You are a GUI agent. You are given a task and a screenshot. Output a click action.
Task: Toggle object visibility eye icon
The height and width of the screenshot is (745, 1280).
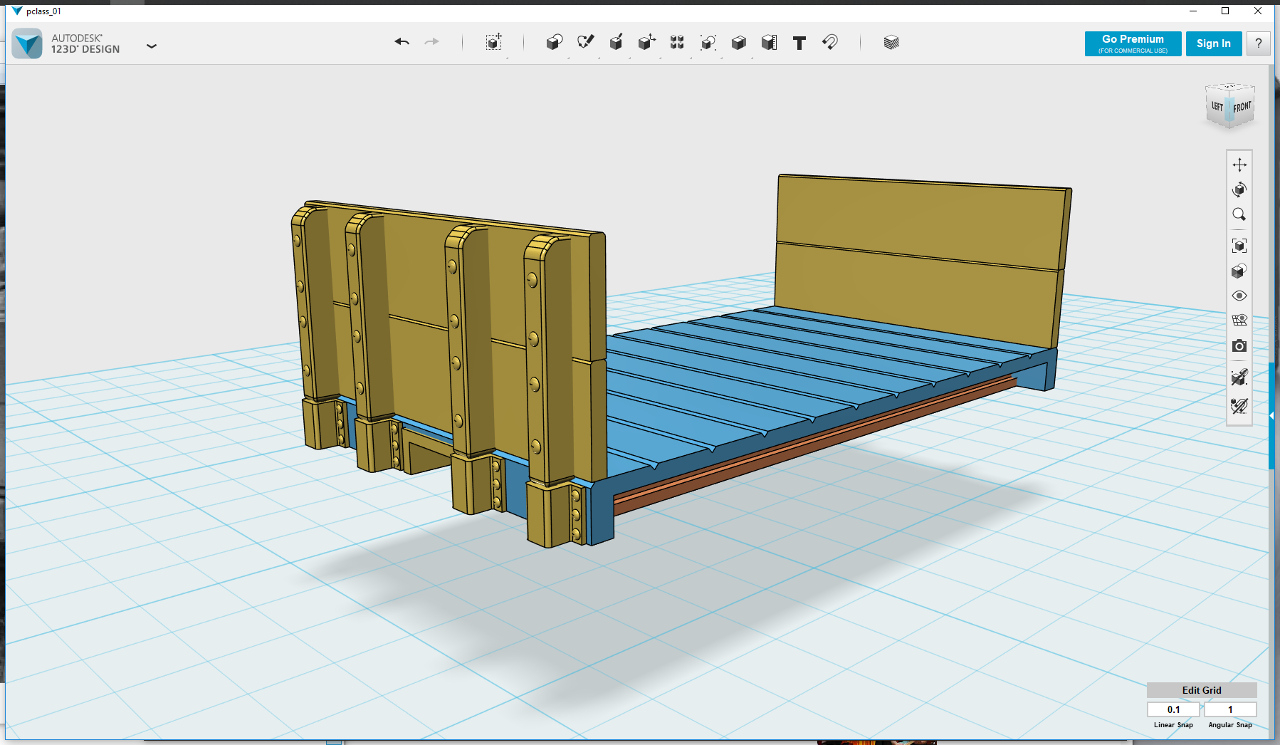(x=1239, y=296)
